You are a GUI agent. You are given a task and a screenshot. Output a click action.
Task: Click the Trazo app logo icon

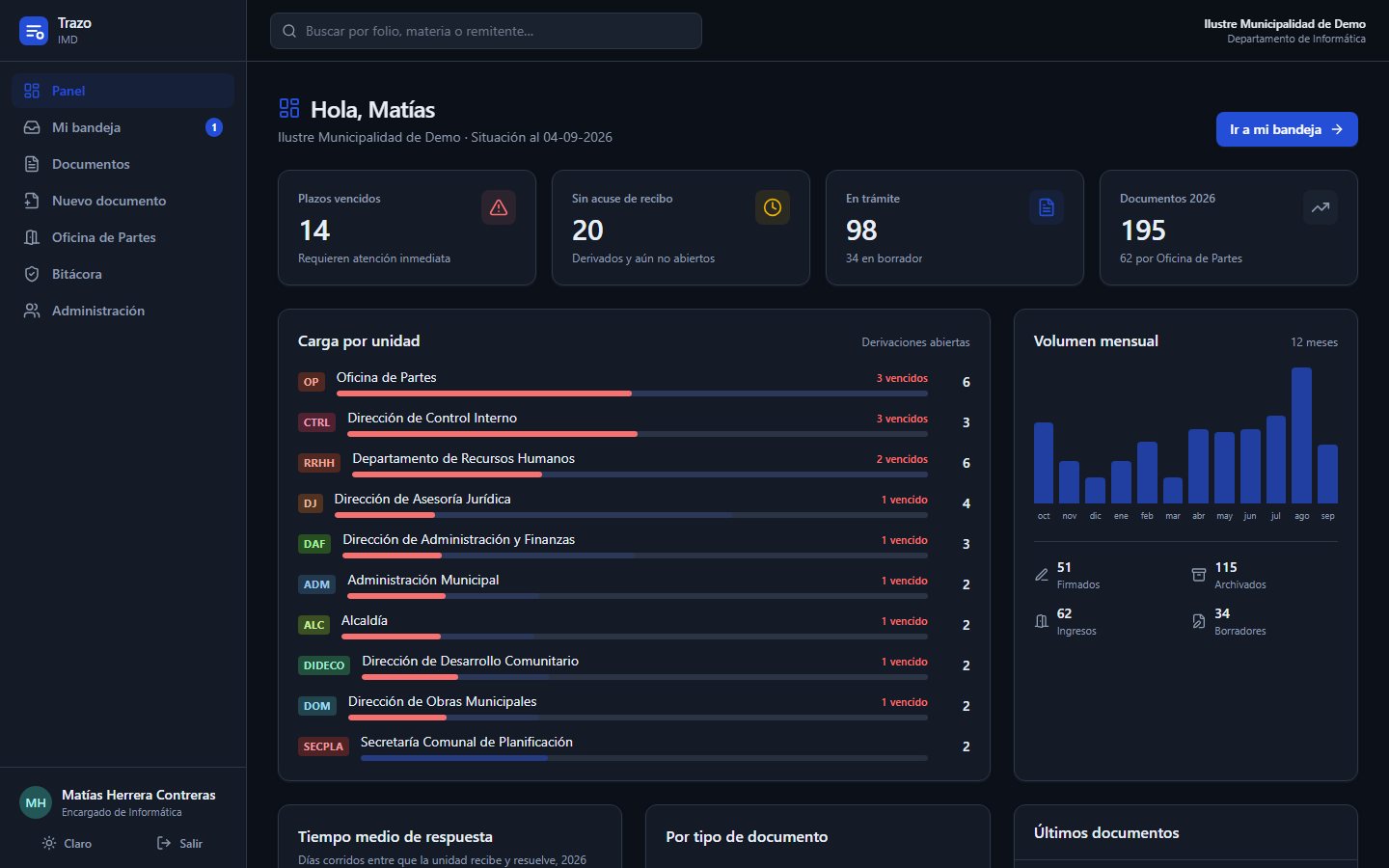point(34,31)
